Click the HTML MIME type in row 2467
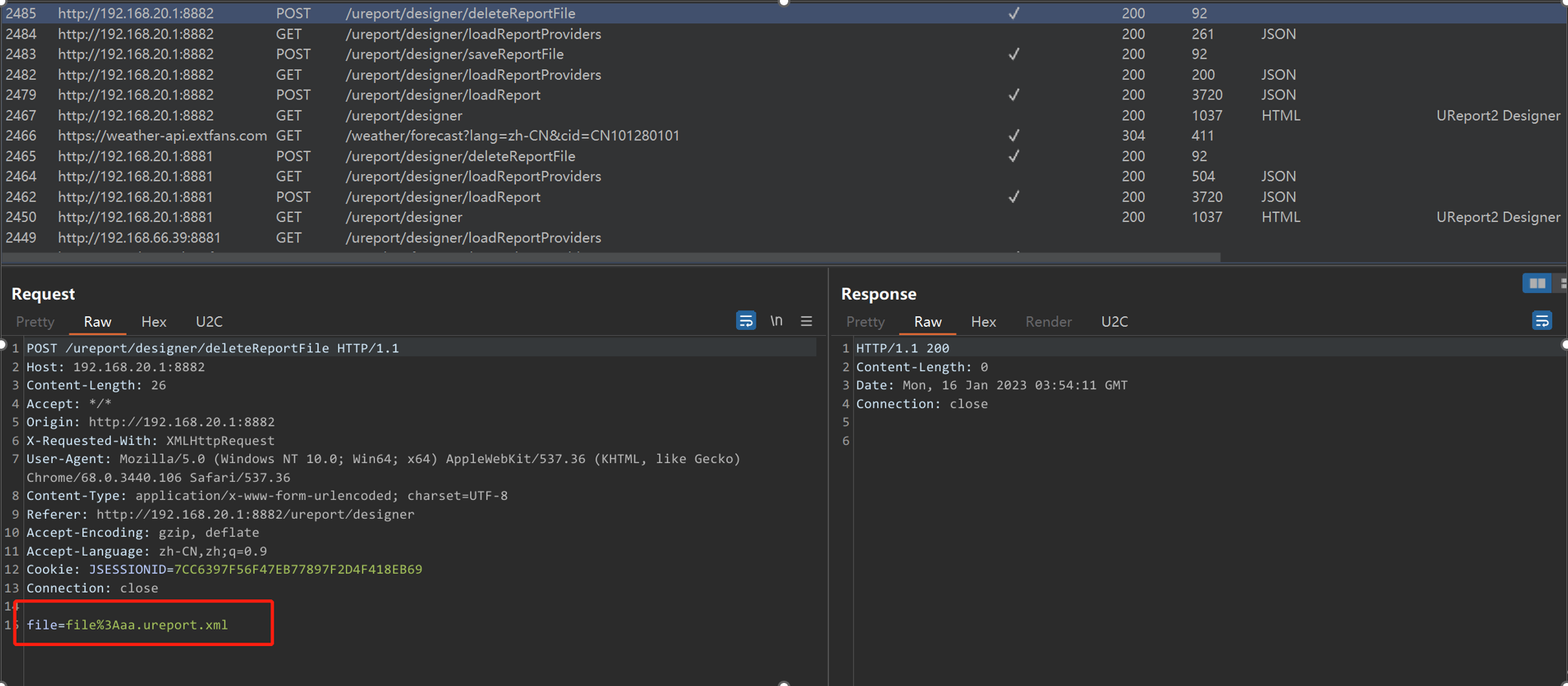The width and height of the screenshot is (1568, 686). tap(1281, 115)
